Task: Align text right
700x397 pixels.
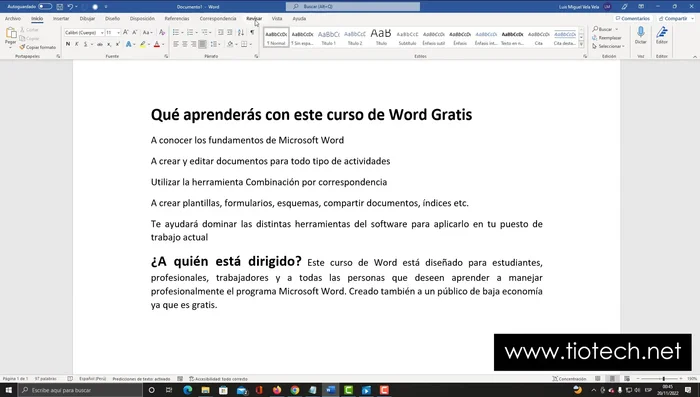Action: (x=193, y=44)
